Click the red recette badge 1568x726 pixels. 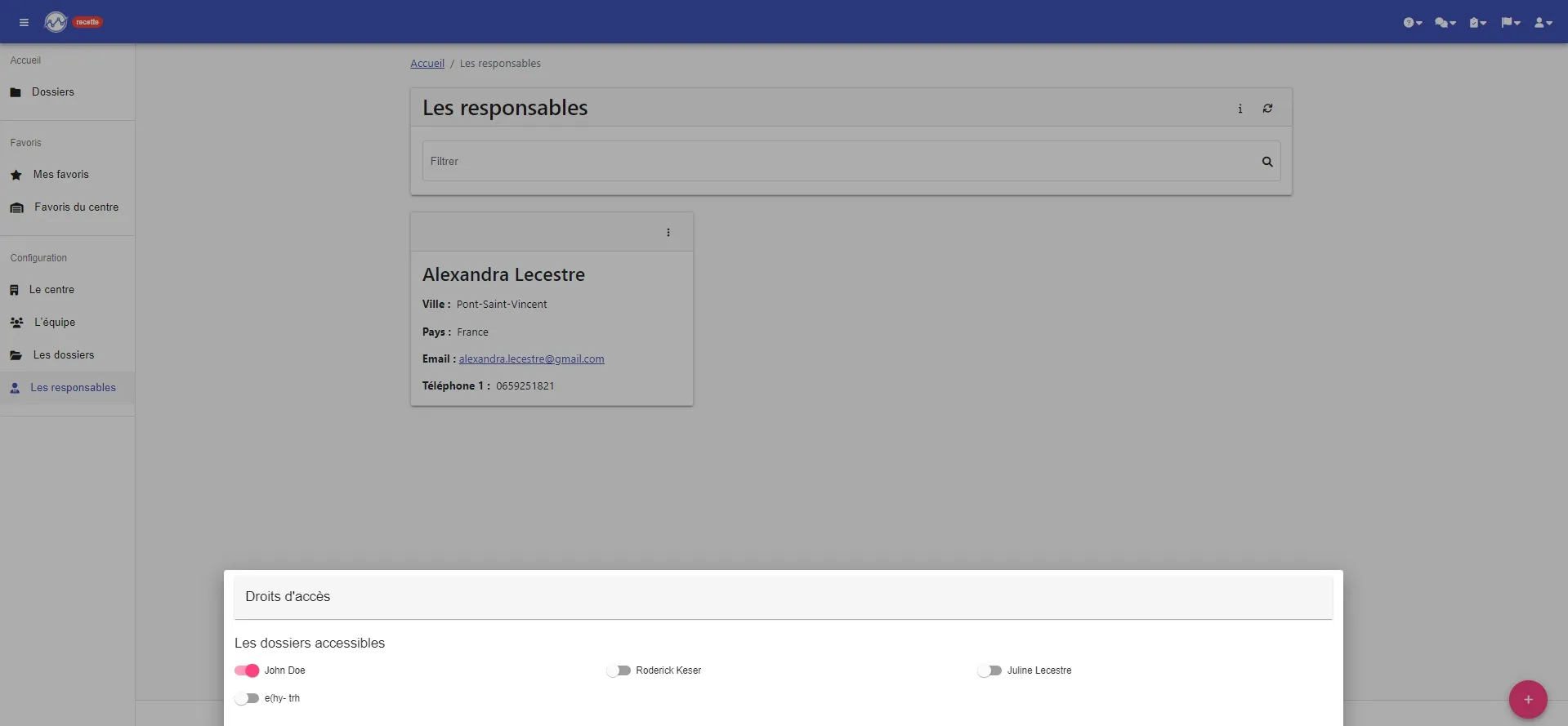(87, 22)
